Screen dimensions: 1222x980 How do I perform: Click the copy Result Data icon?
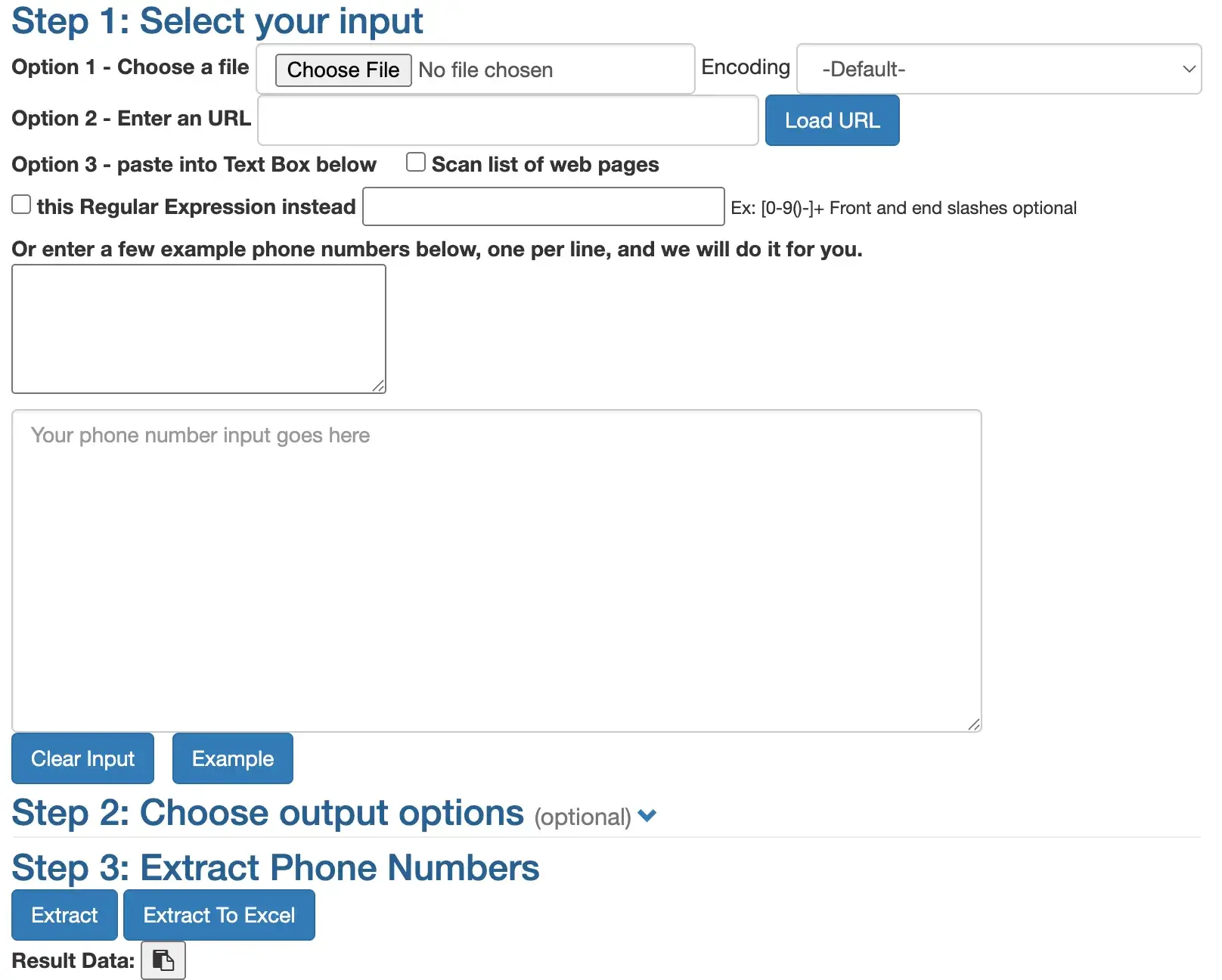click(163, 960)
